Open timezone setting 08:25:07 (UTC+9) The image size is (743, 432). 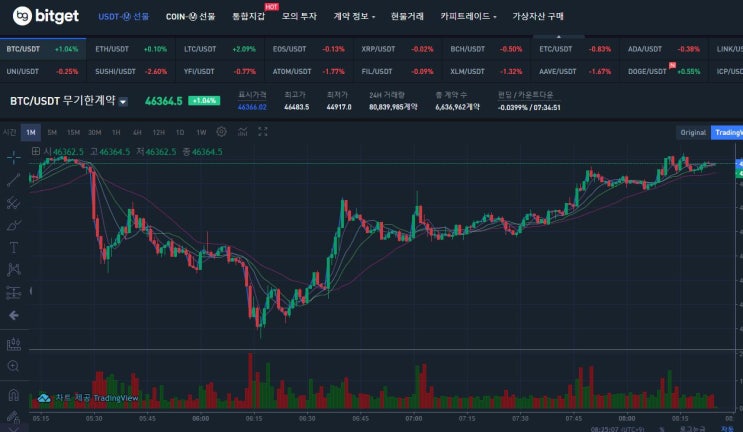(618, 429)
